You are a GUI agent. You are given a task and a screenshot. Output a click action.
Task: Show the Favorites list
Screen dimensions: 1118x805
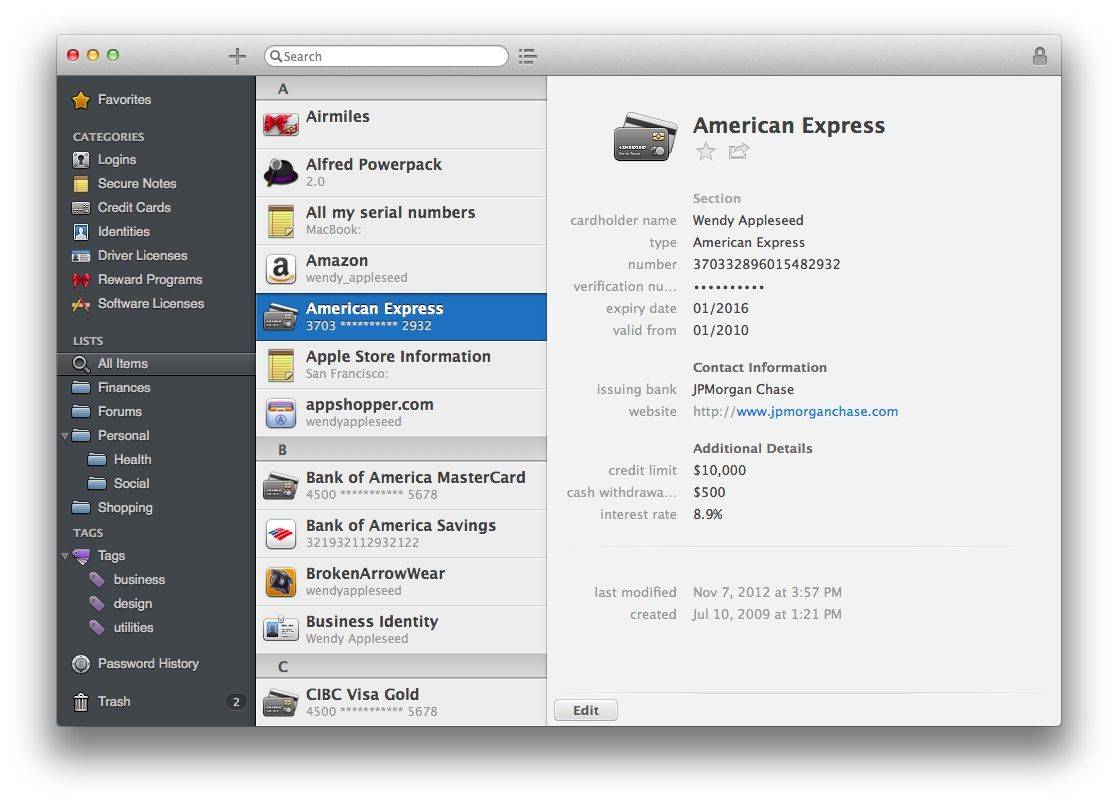[x=124, y=99]
